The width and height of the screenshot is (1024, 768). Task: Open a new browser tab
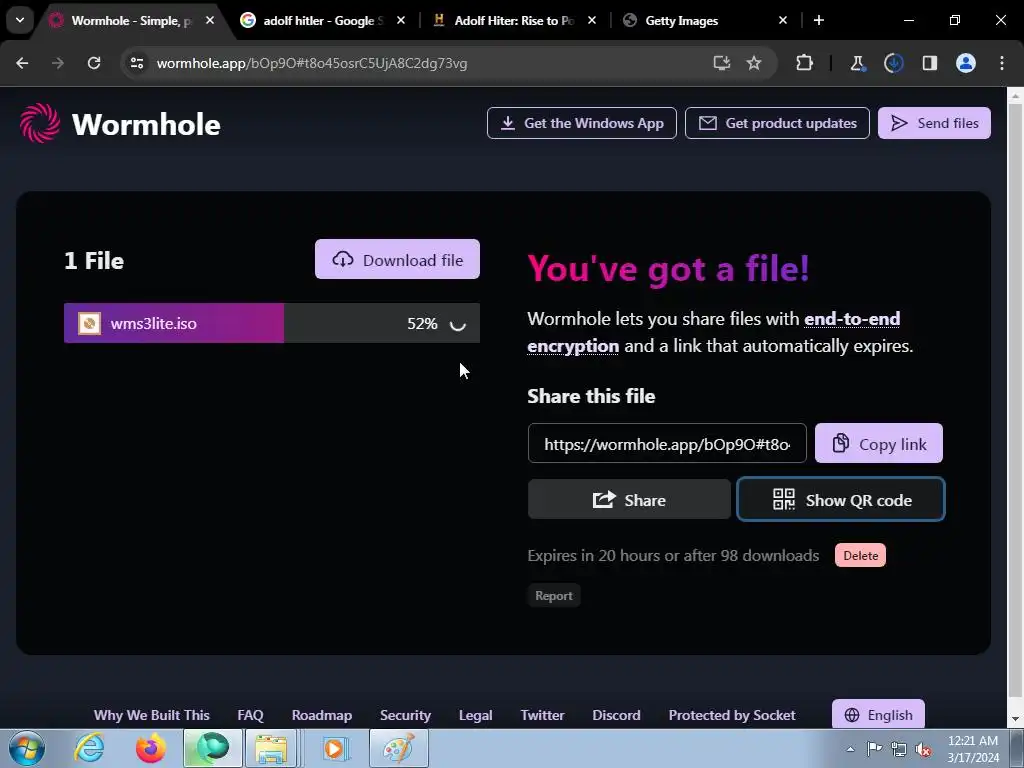coord(819,20)
